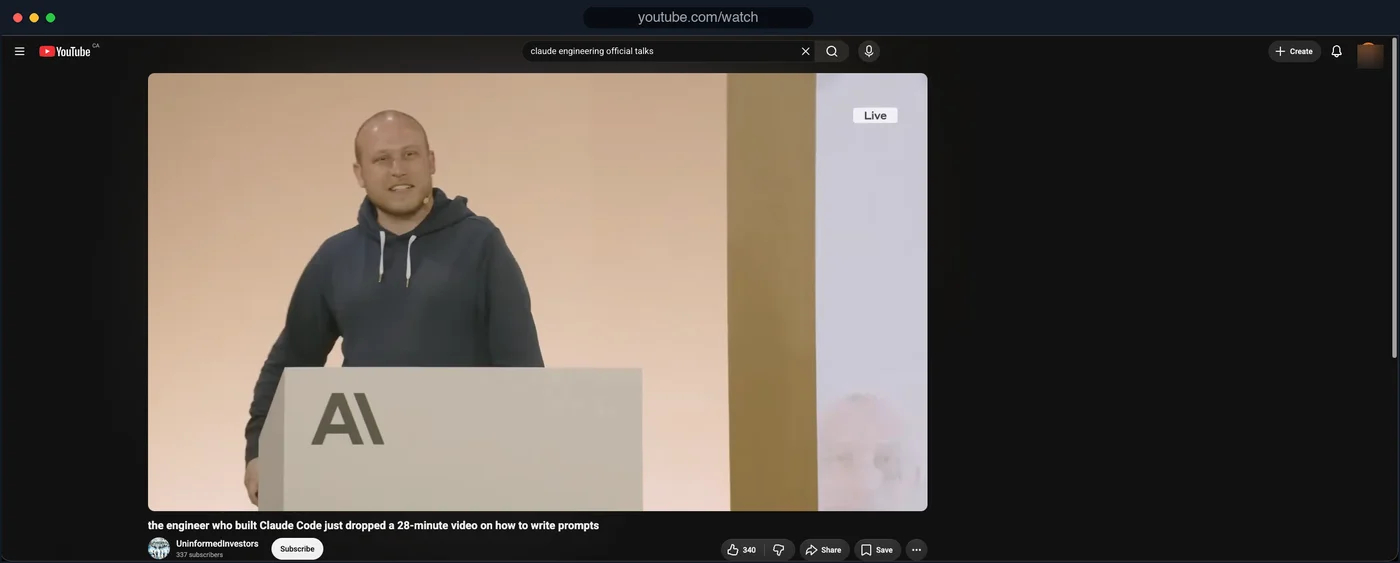The image size is (1400, 563).
Task: Open the more actions three-dot menu
Action: (916, 550)
